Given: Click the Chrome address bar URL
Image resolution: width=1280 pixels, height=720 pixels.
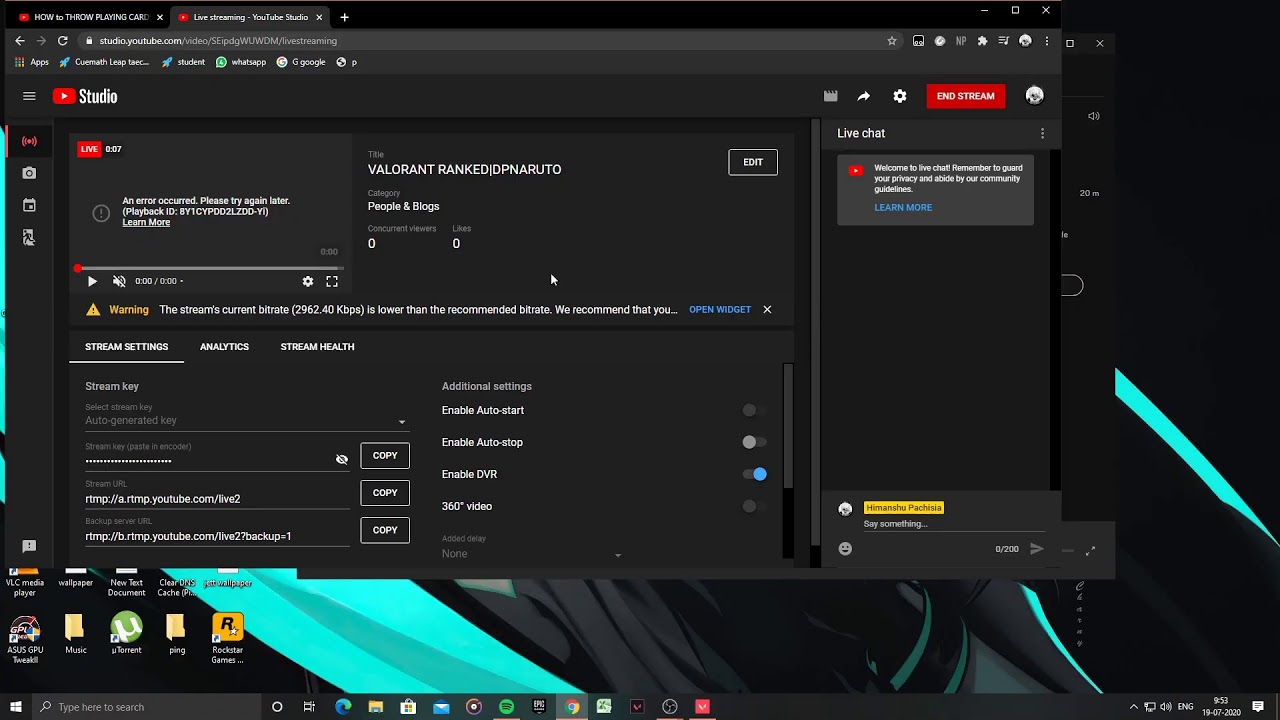Looking at the screenshot, I should [x=218, y=41].
